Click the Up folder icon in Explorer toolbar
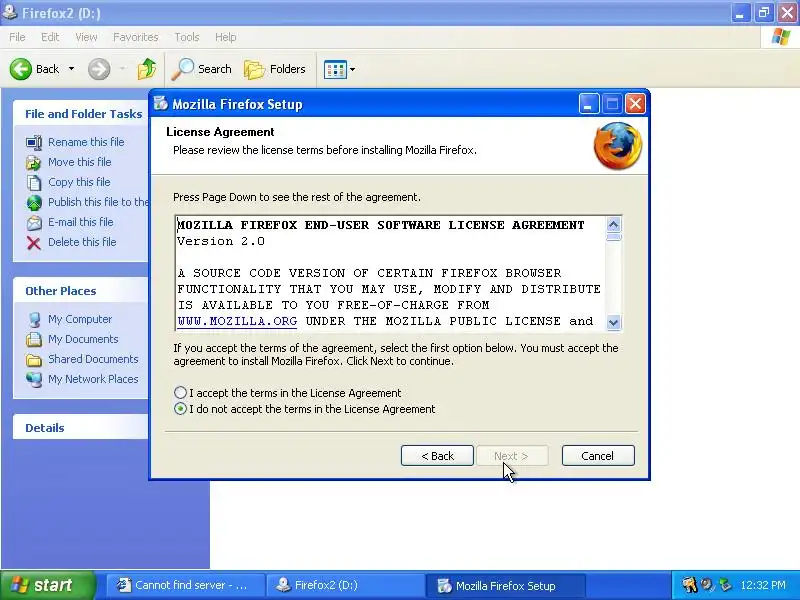The height and width of the screenshot is (600, 800). (147, 69)
